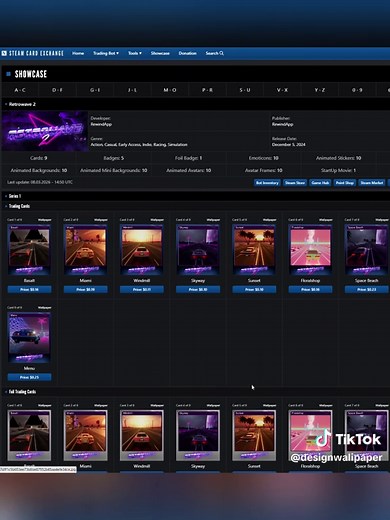Select the G-I alphabet tab
This screenshot has width=390, height=520.
[x=95, y=90]
